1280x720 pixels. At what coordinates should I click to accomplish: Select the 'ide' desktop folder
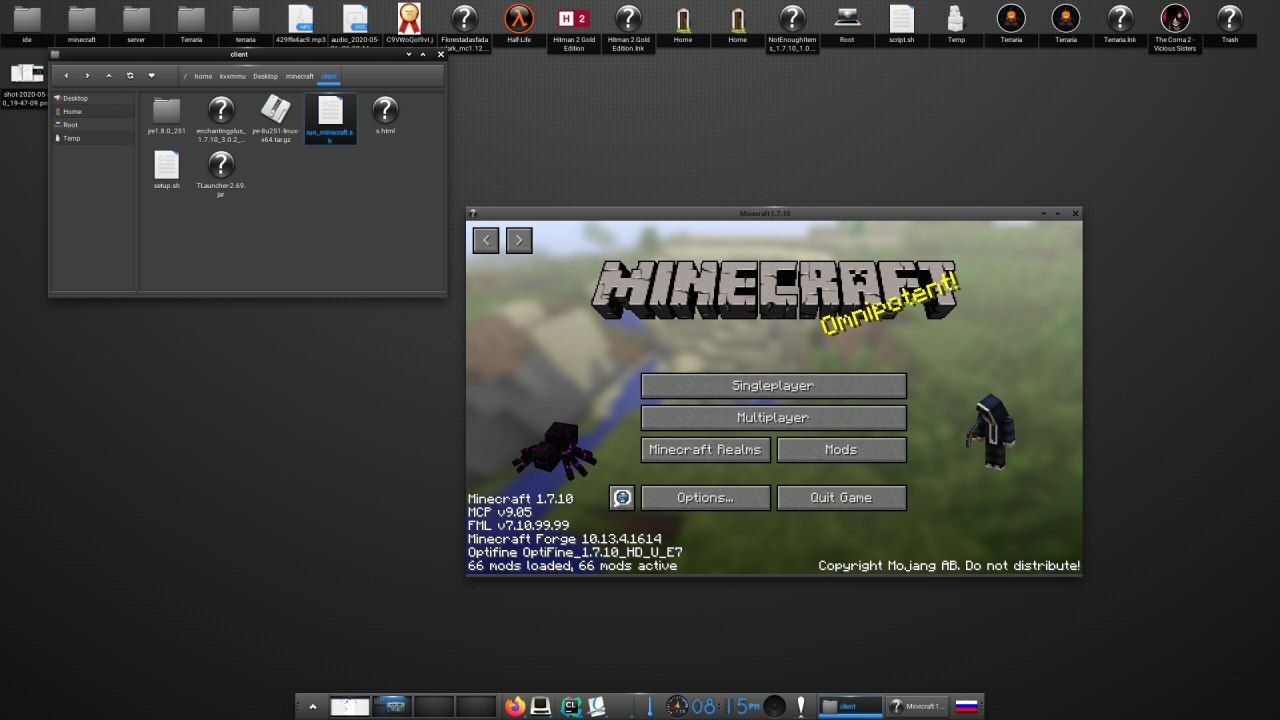[x=27, y=24]
